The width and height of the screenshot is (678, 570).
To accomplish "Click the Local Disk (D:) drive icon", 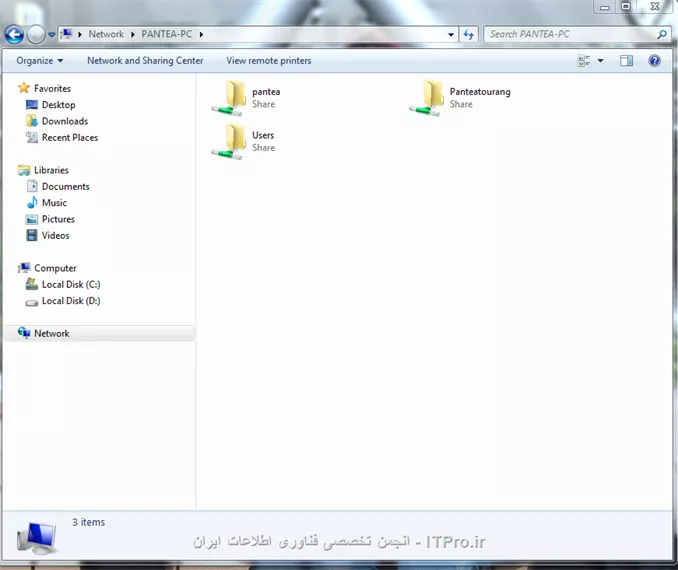I will [x=32, y=302].
